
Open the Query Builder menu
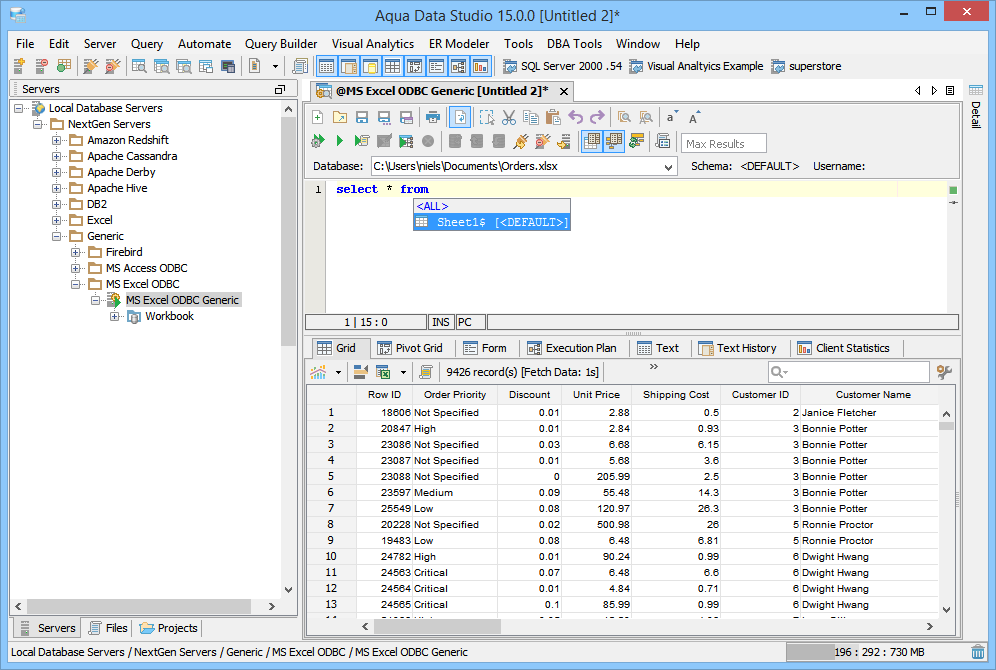[x=281, y=44]
